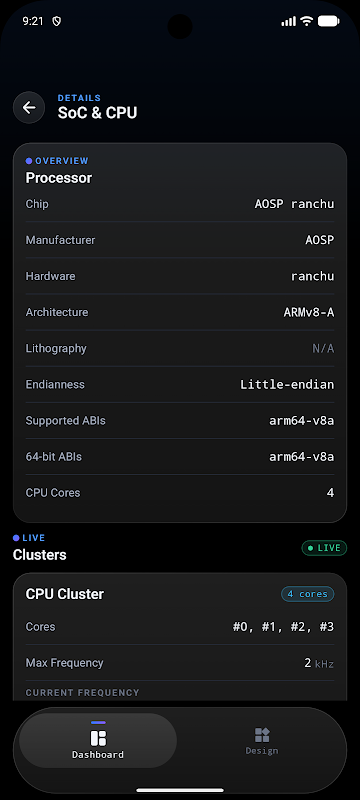Tap the cellular signal bars icon
360x800 pixels.
[x=289, y=21]
